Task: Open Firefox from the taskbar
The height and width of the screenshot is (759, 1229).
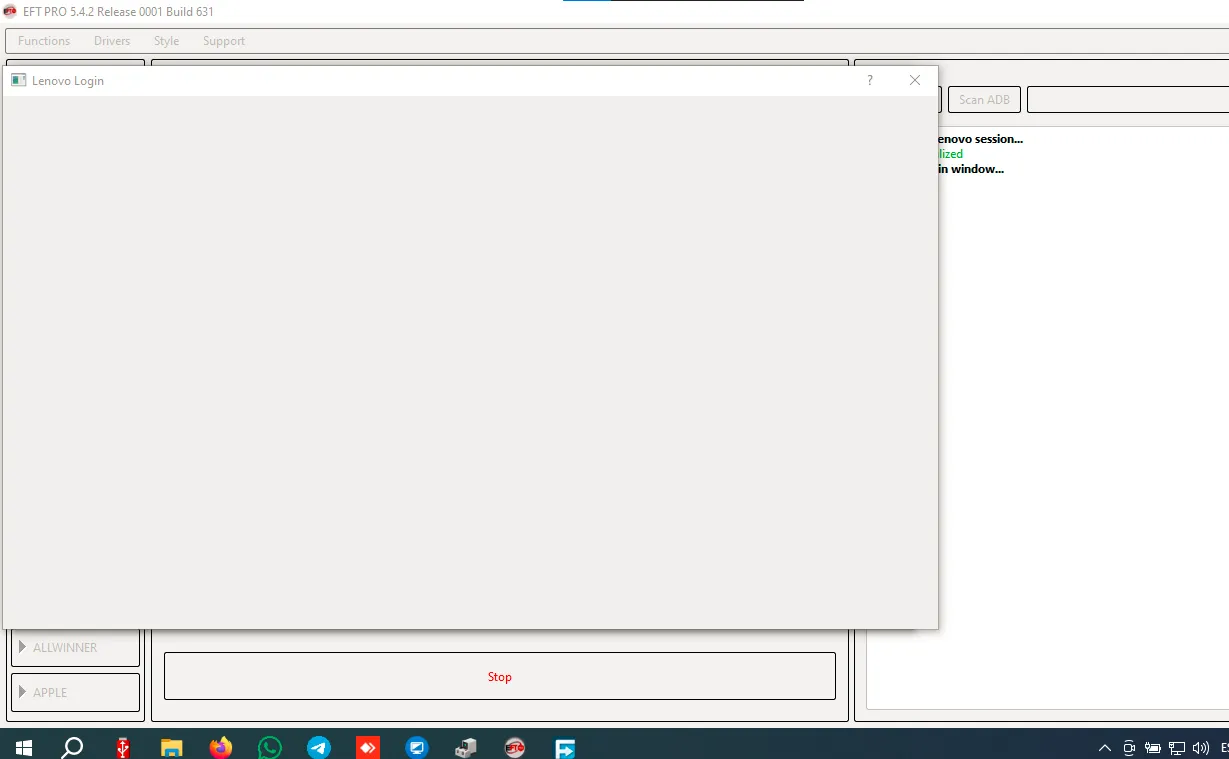Action: click(x=221, y=747)
